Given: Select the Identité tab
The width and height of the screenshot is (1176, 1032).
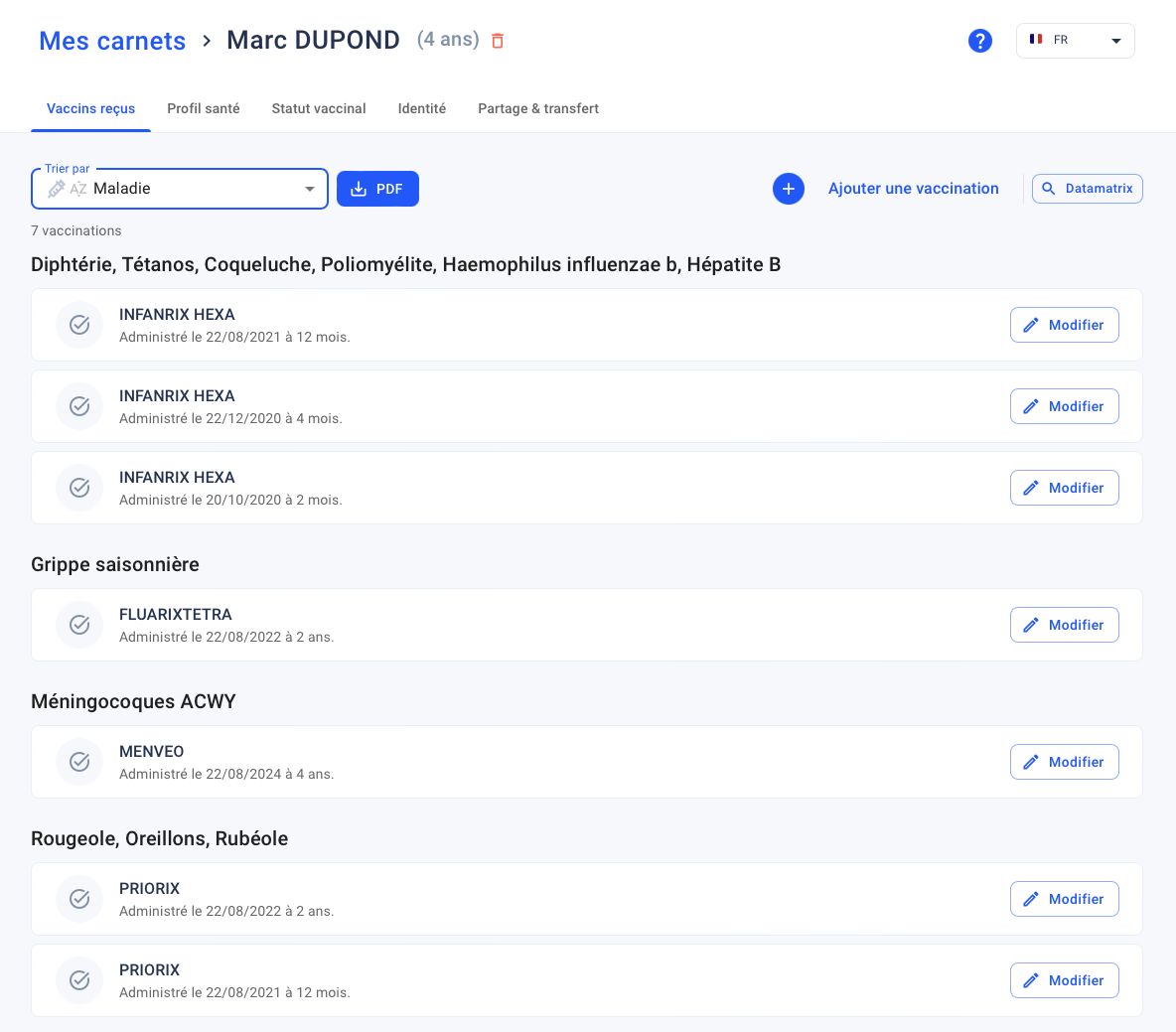Looking at the screenshot, I should [x=421, y=108].
